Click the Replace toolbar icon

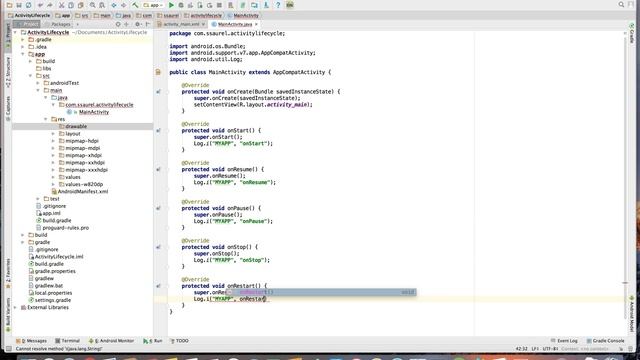(x=102, y=5)
